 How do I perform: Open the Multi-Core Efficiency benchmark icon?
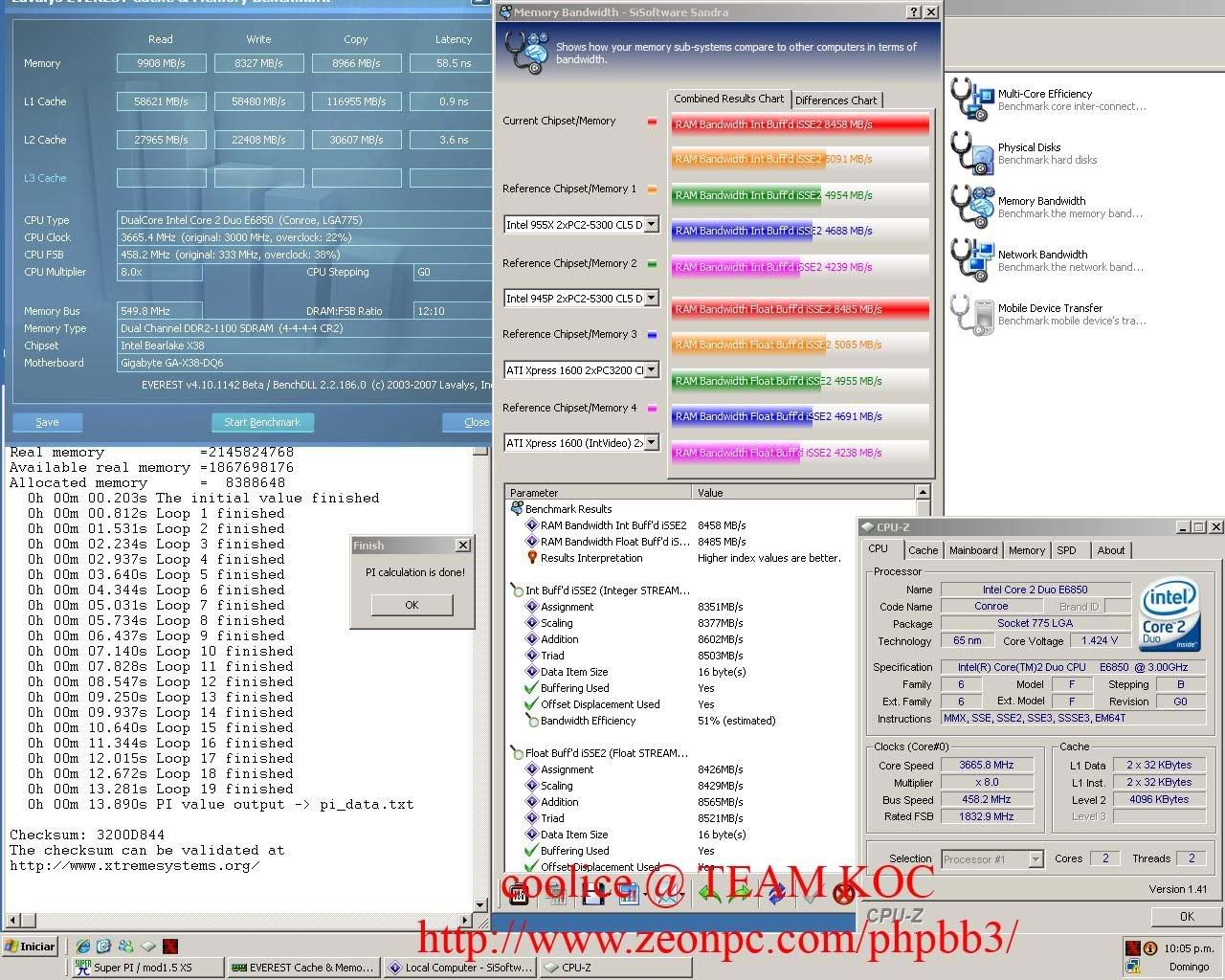[971, 100]
